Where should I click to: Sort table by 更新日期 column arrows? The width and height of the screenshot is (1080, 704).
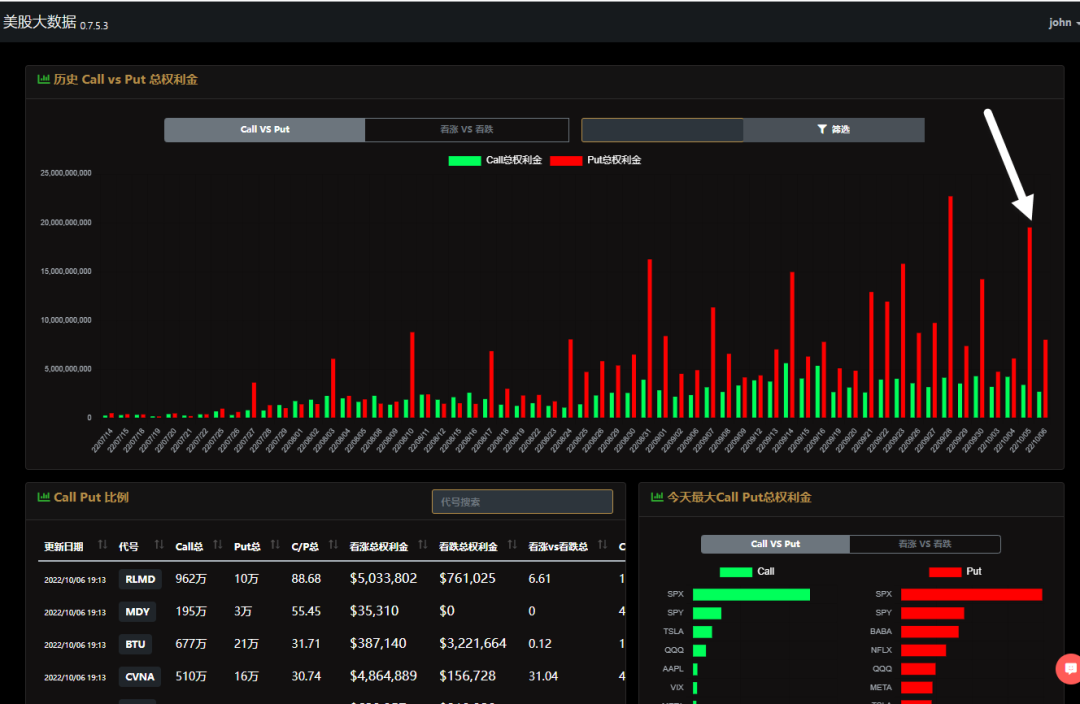[103, 545]
